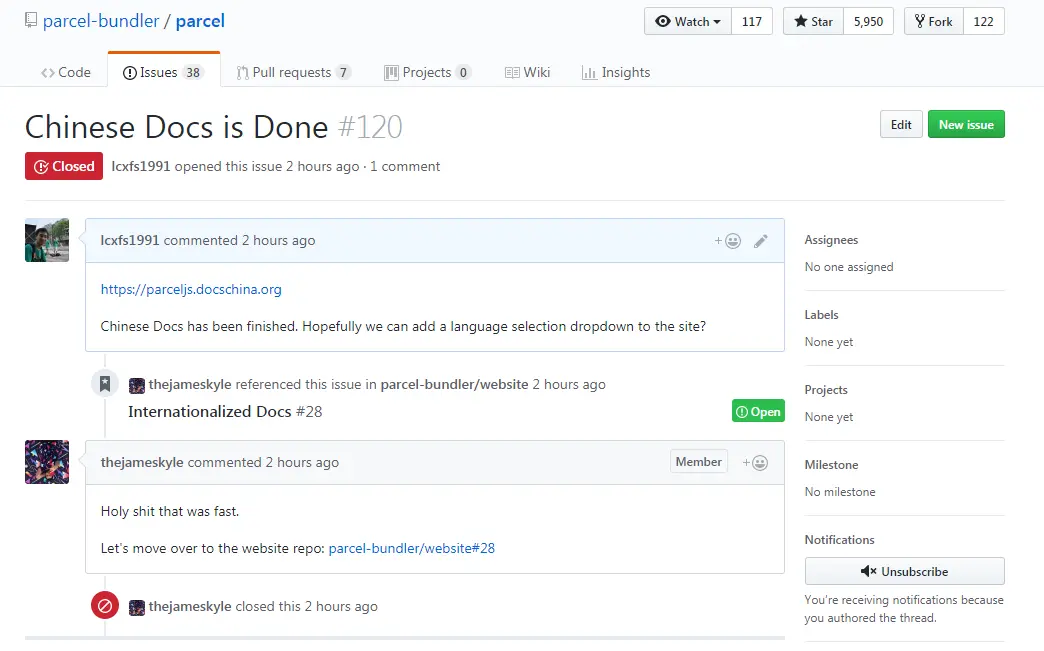Image resolution: width=1044 pixels, height=651 pixels.
Task: Click thejameskyle small avatar in closed event
Action: pyautogui.click(x=136, y=608)
